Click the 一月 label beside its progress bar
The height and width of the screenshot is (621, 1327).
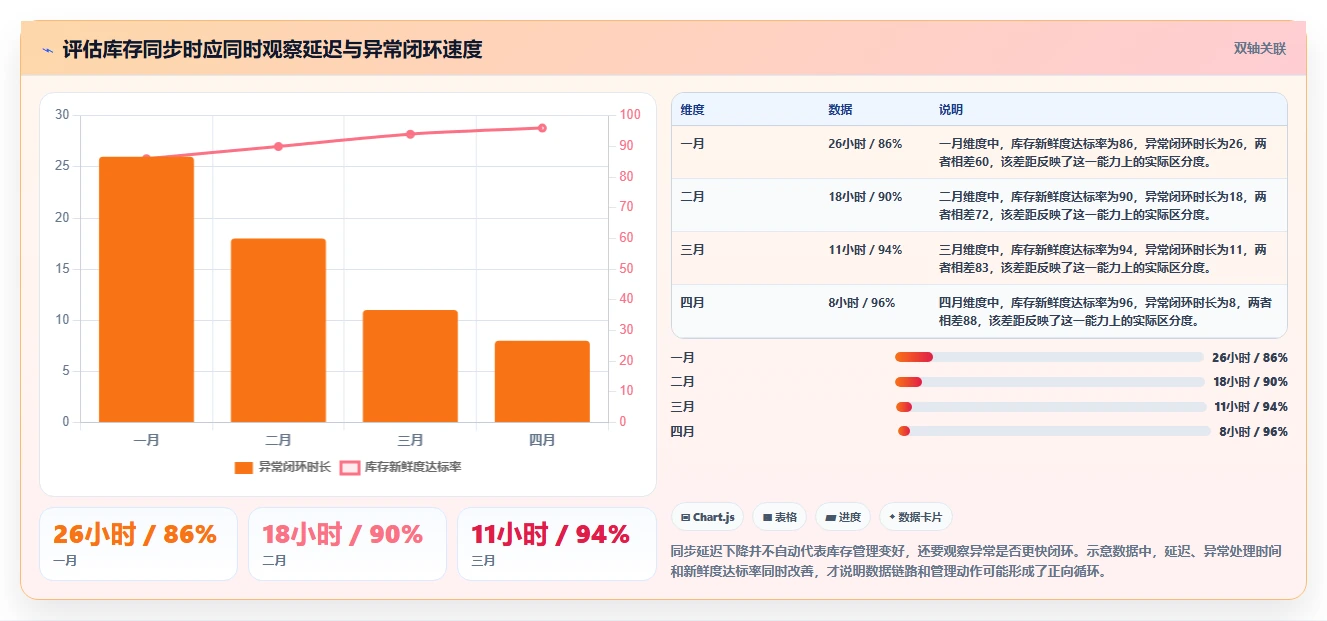pyautogui.click(x=683, y=357)
